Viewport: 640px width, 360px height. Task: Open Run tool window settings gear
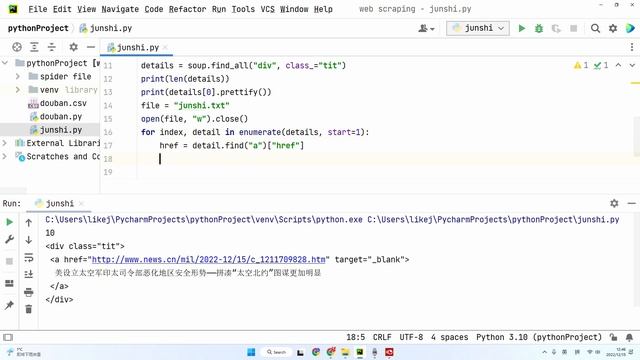(614, 203)
